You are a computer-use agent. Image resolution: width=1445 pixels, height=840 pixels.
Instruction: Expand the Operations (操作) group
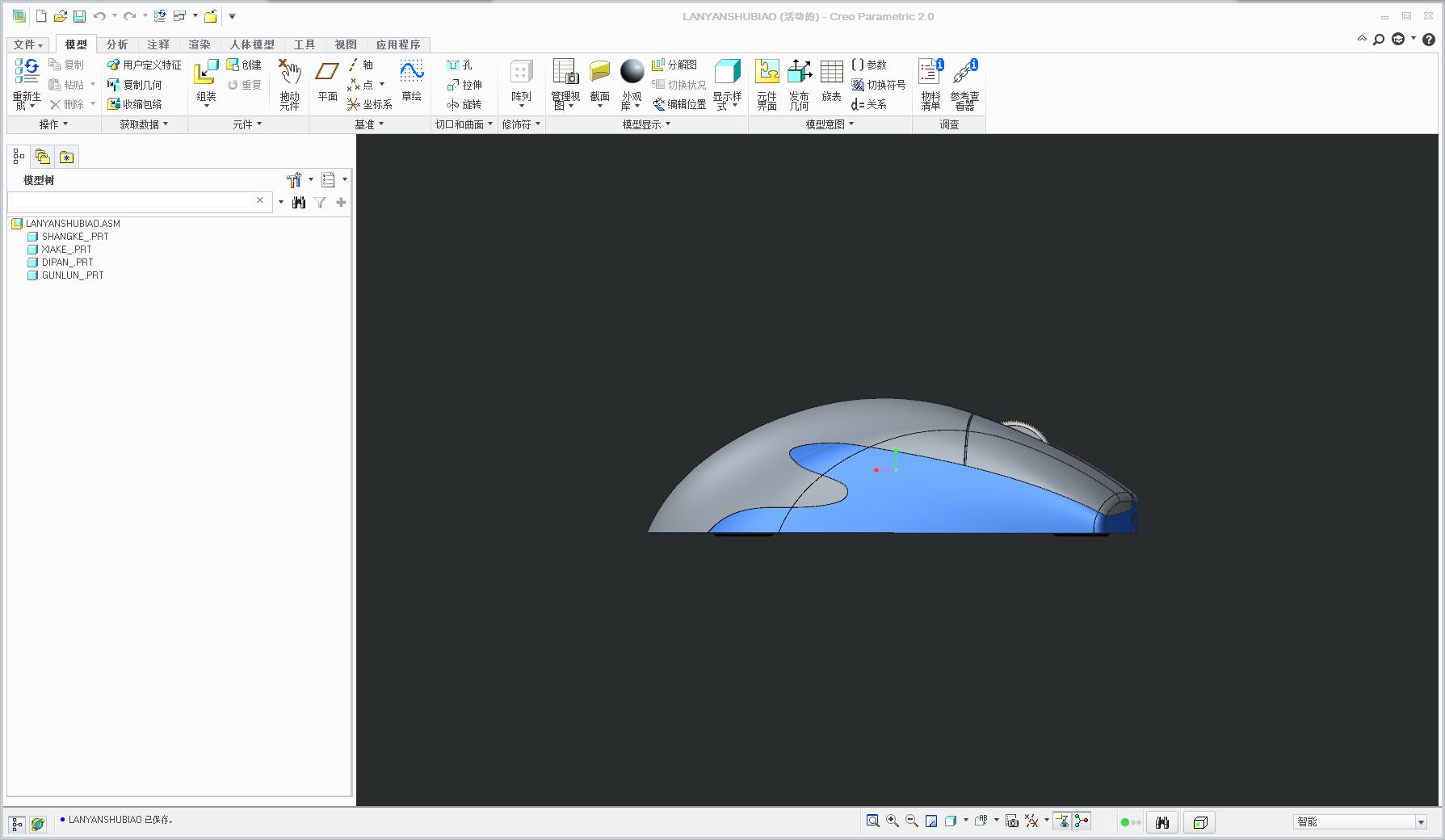53,124
